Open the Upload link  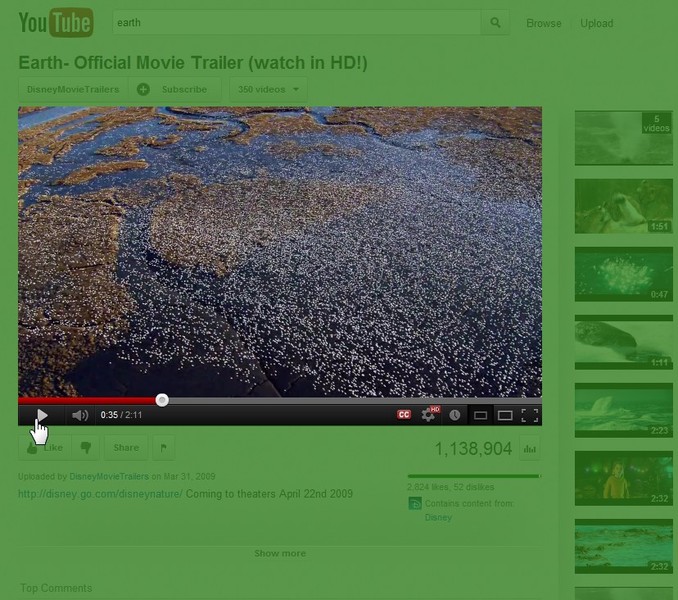coord(596,23)
